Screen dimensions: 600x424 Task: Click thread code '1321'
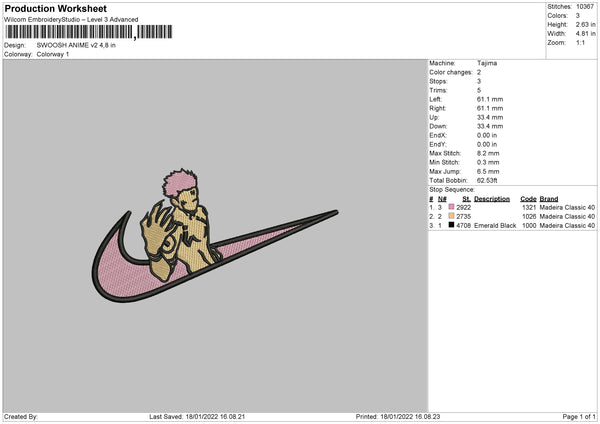529,207
